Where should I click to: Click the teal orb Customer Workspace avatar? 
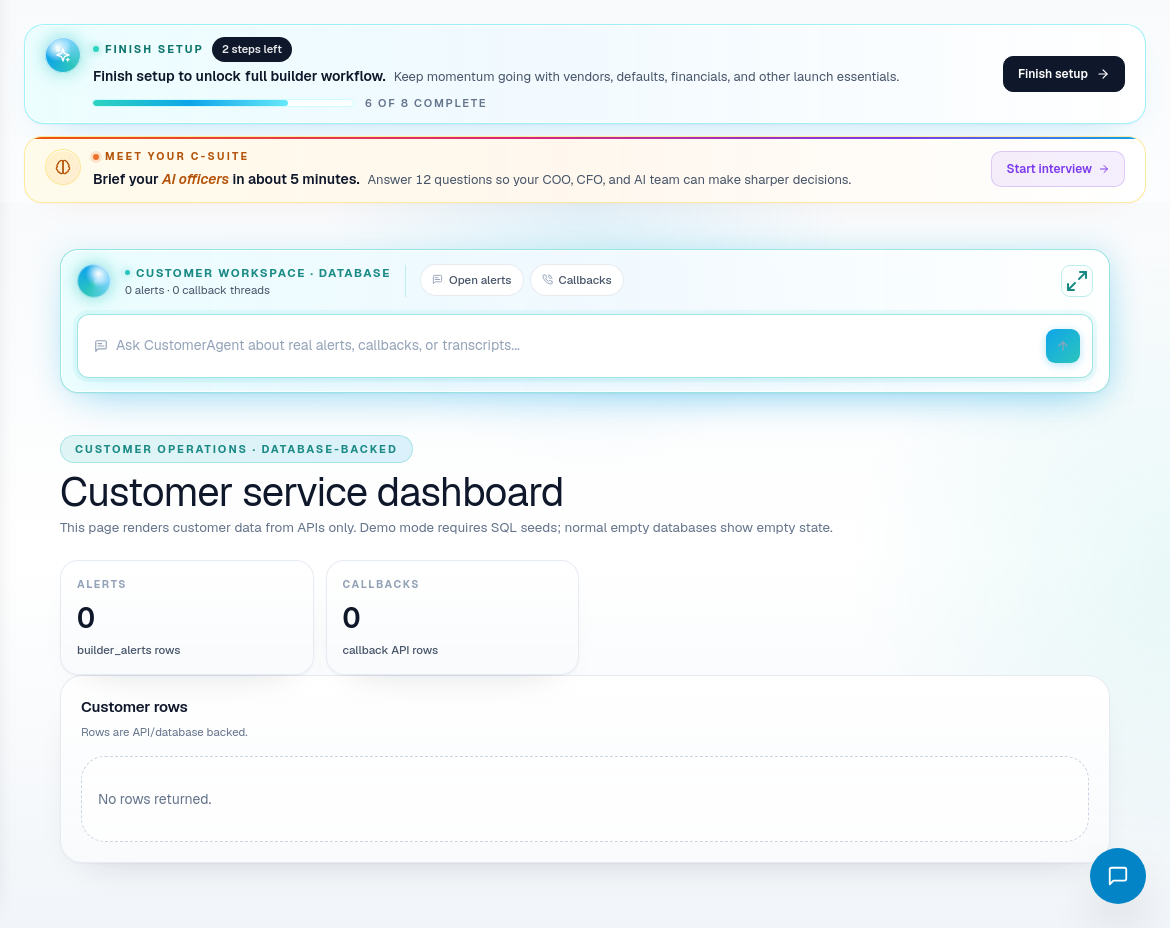pyautogui.click(x=94, y=281)
